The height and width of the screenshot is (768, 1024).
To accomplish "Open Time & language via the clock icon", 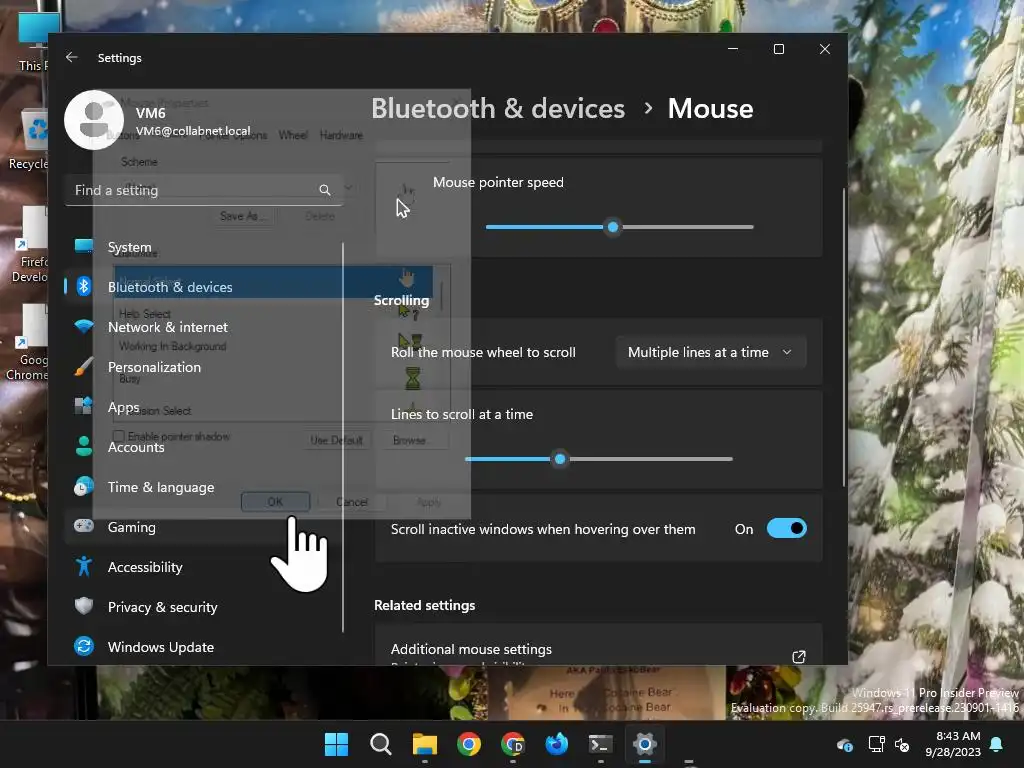I will (x=84, y=487).
